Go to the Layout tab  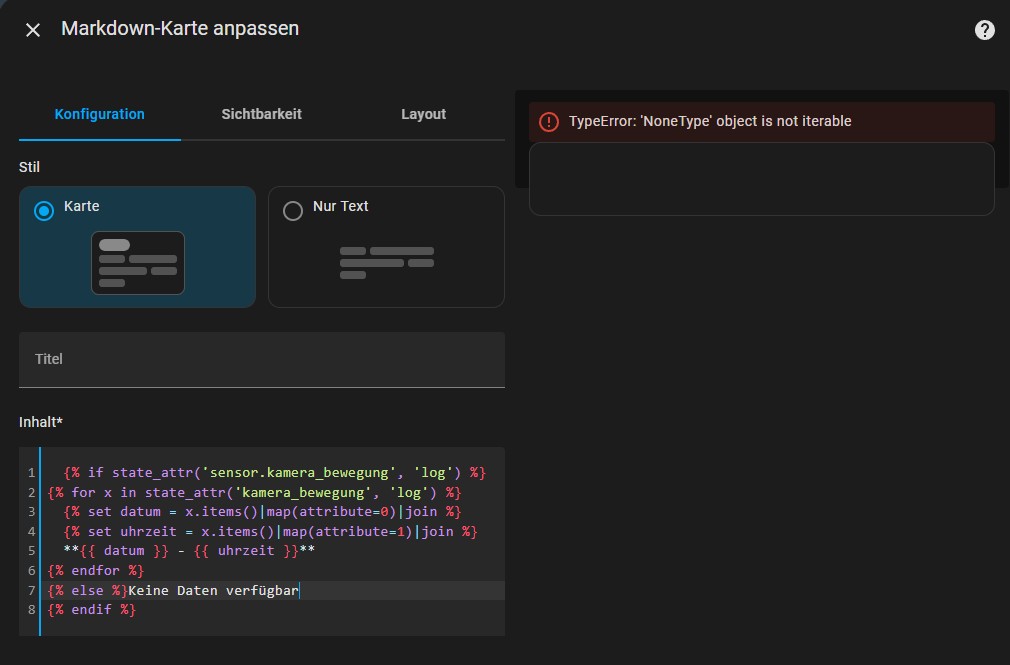423,114
